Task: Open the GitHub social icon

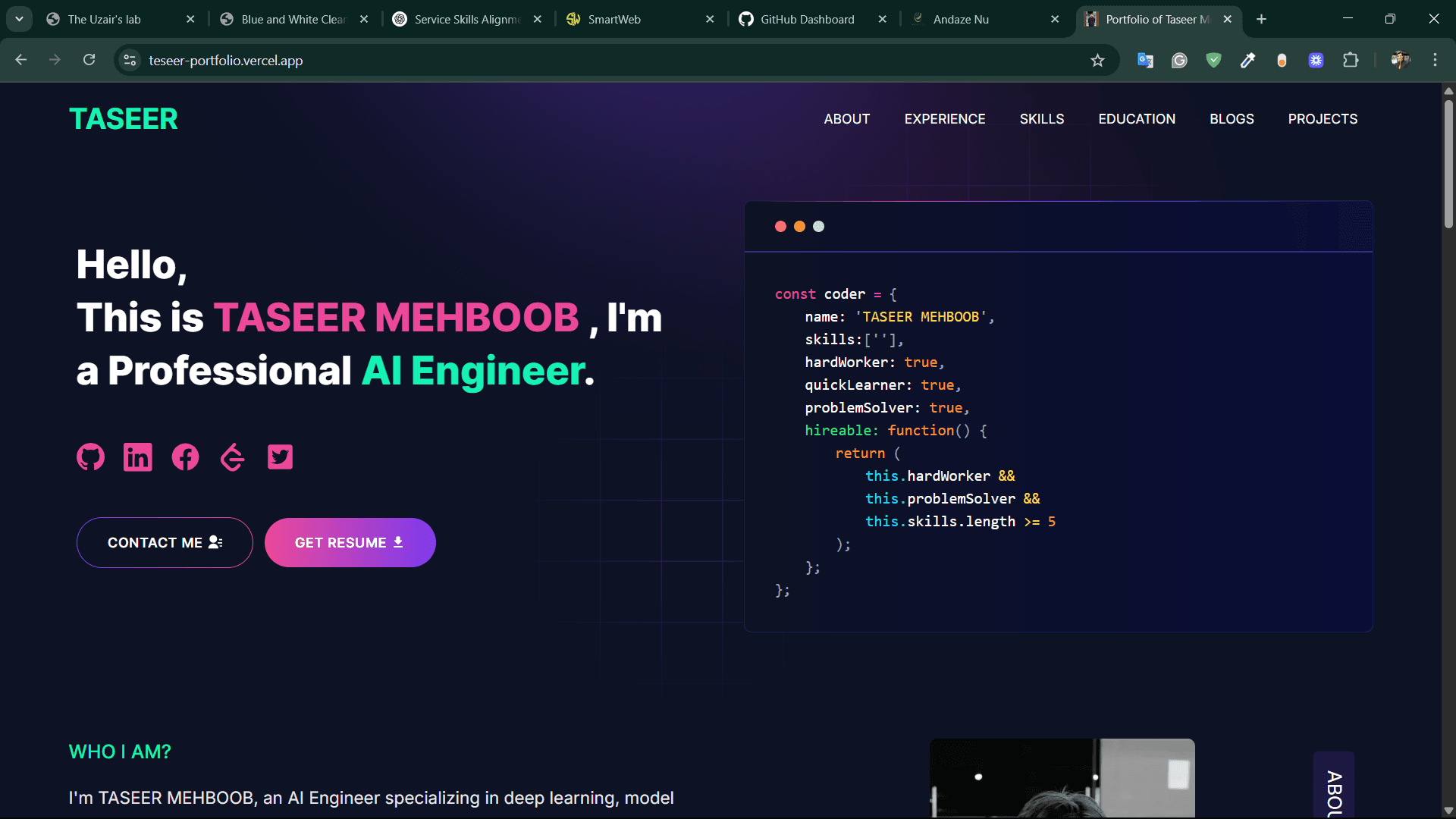Action: tap(90, 457)
